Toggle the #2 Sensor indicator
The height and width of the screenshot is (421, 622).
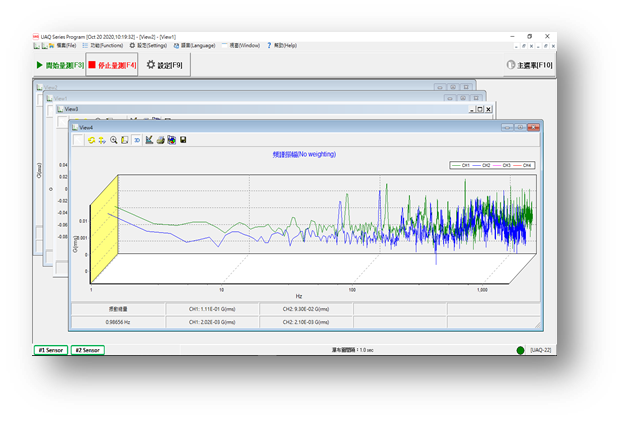tap(87, 350)
